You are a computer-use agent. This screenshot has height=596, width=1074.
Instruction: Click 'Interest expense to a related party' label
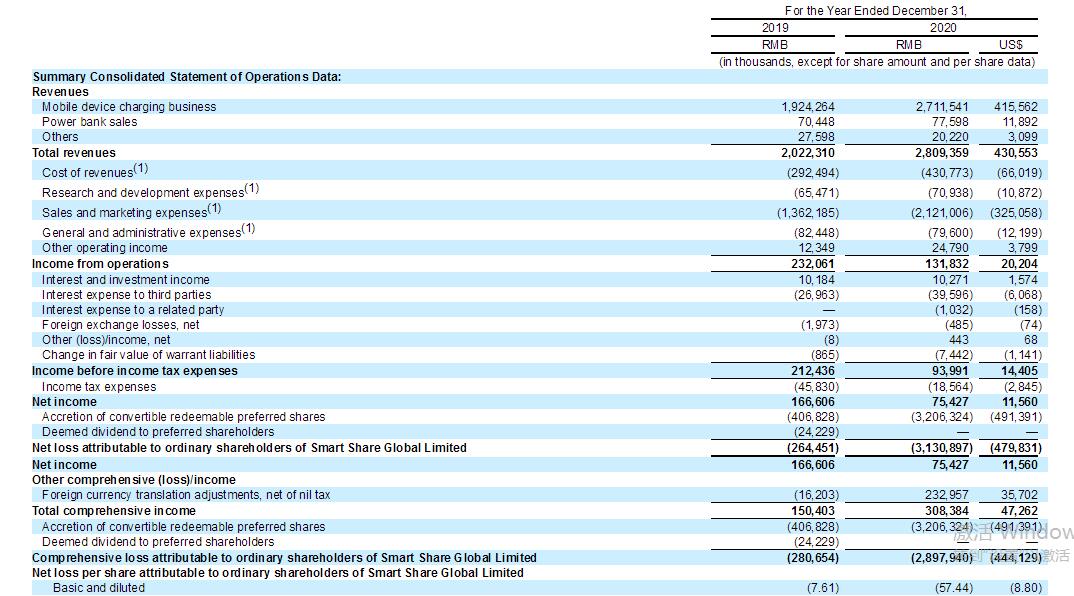[x=133, y=310]
